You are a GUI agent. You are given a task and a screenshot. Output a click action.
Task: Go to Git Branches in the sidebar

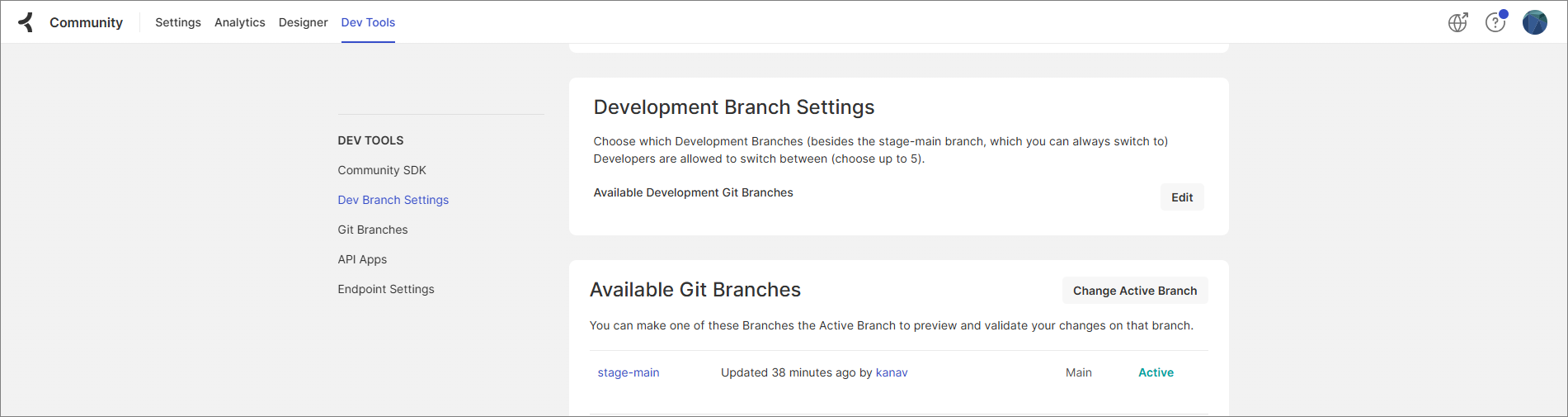[373, 230]
